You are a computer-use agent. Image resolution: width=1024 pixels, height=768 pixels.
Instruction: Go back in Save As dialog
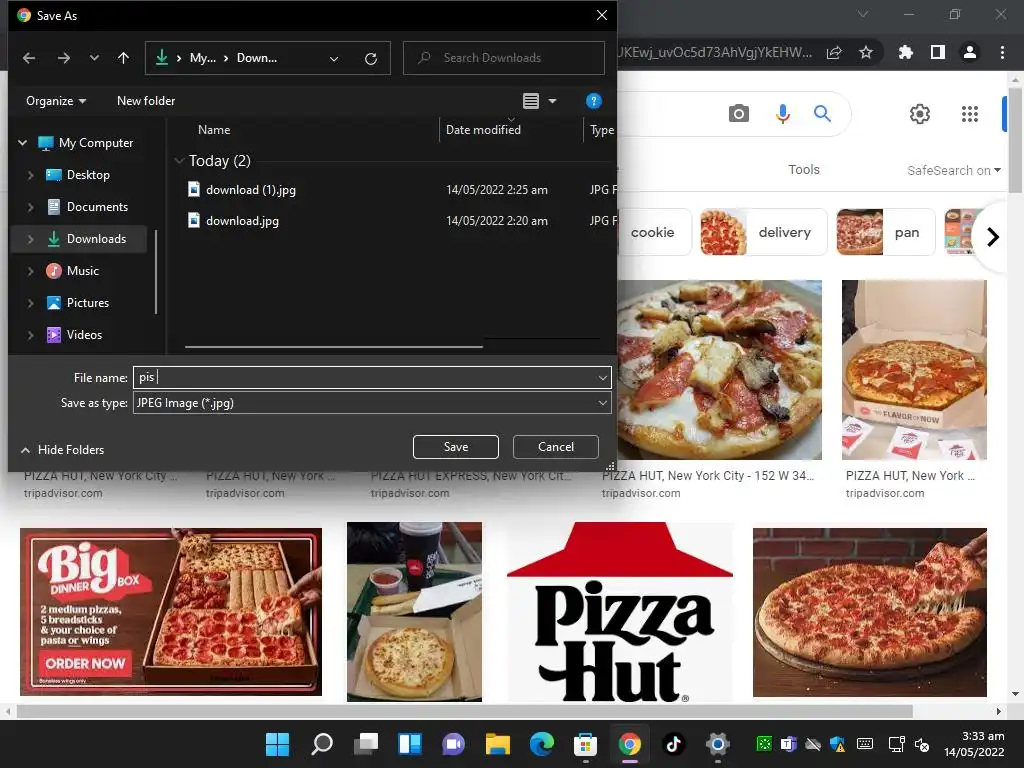coord(29,58)
